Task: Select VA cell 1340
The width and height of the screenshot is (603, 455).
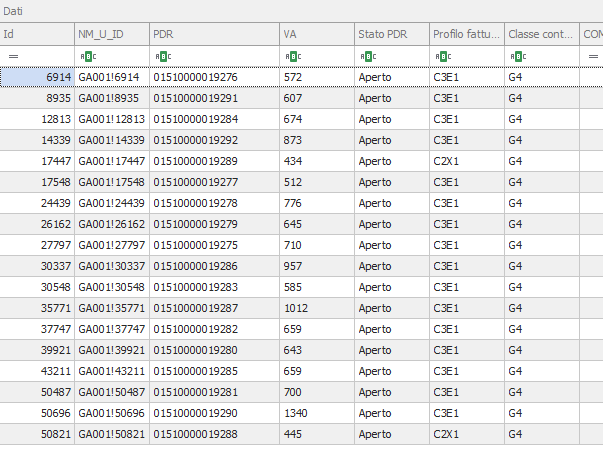Action: (317, 413)
